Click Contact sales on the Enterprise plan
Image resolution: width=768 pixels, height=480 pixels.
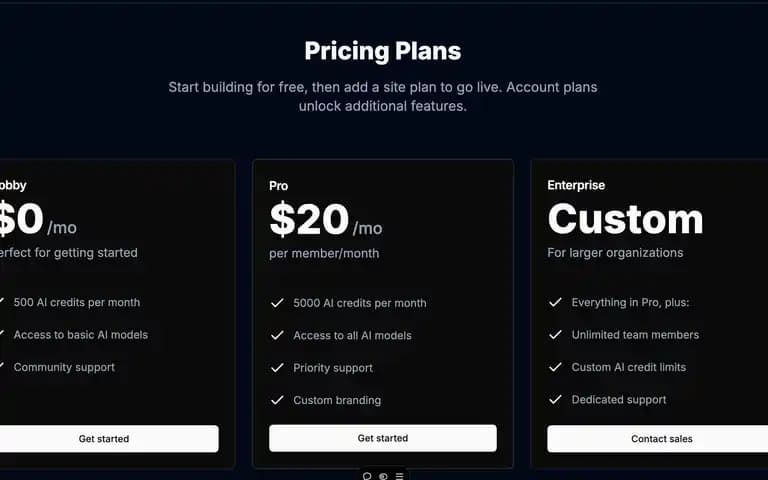pyautogui.click(x=661, y=438)
